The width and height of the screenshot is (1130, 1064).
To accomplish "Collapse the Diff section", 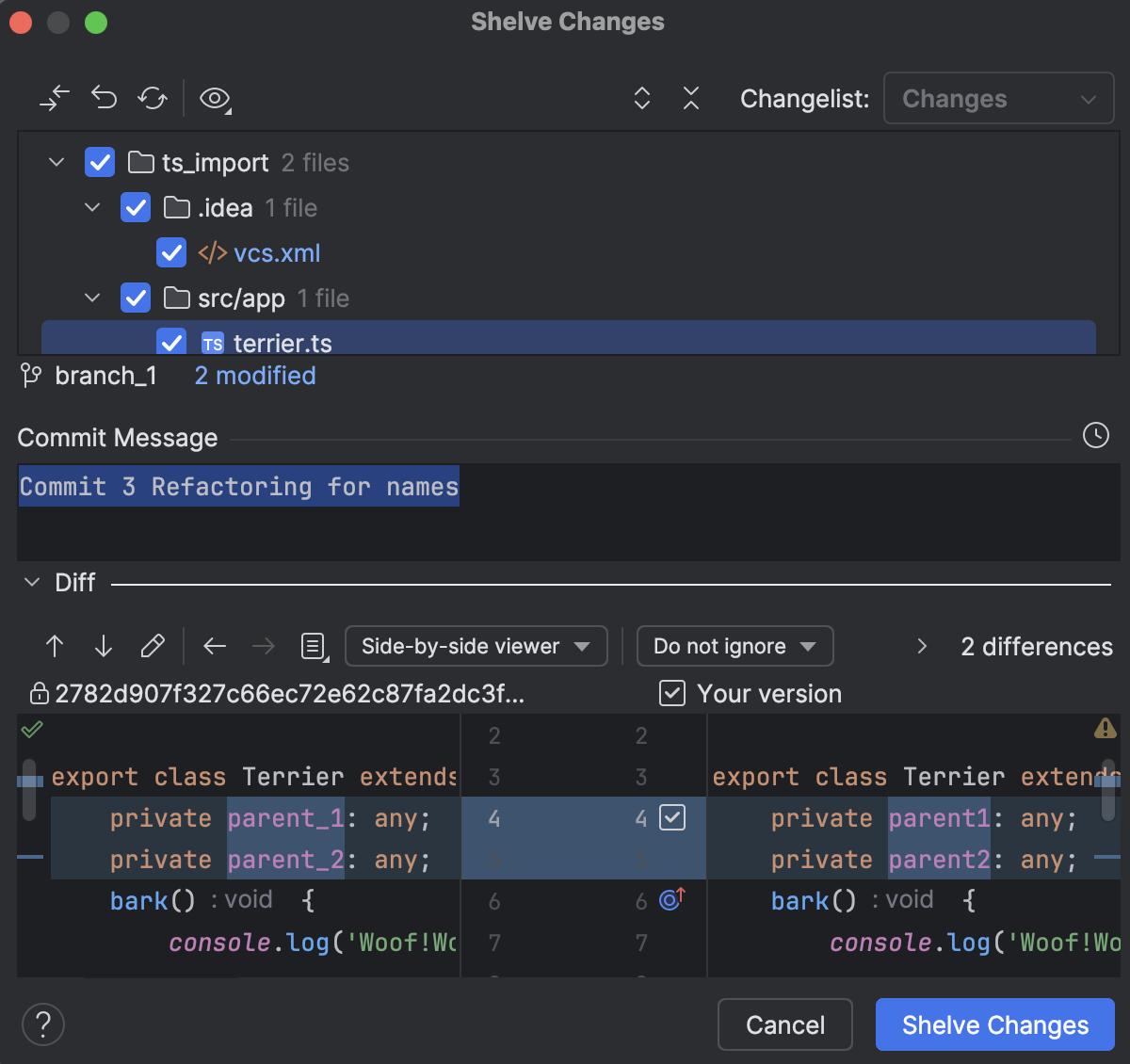I will point(32,582).
